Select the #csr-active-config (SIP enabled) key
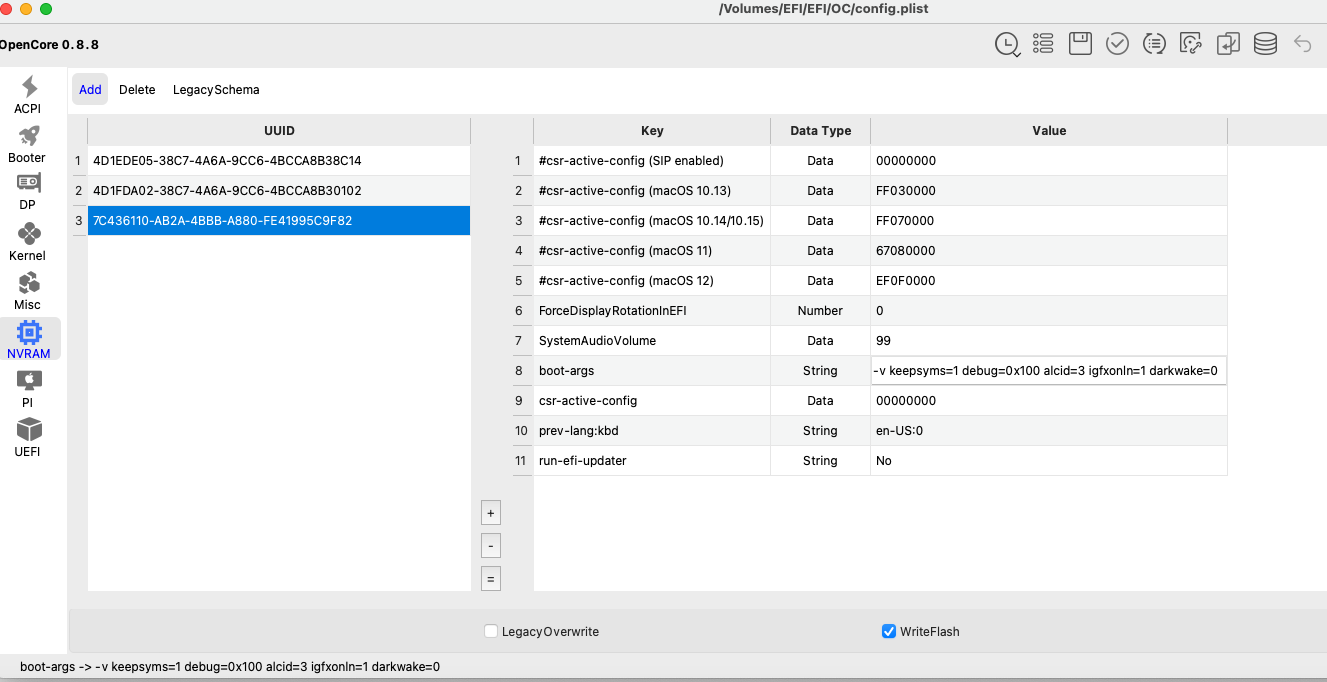 pyautogui.click(x=652, y=160)
